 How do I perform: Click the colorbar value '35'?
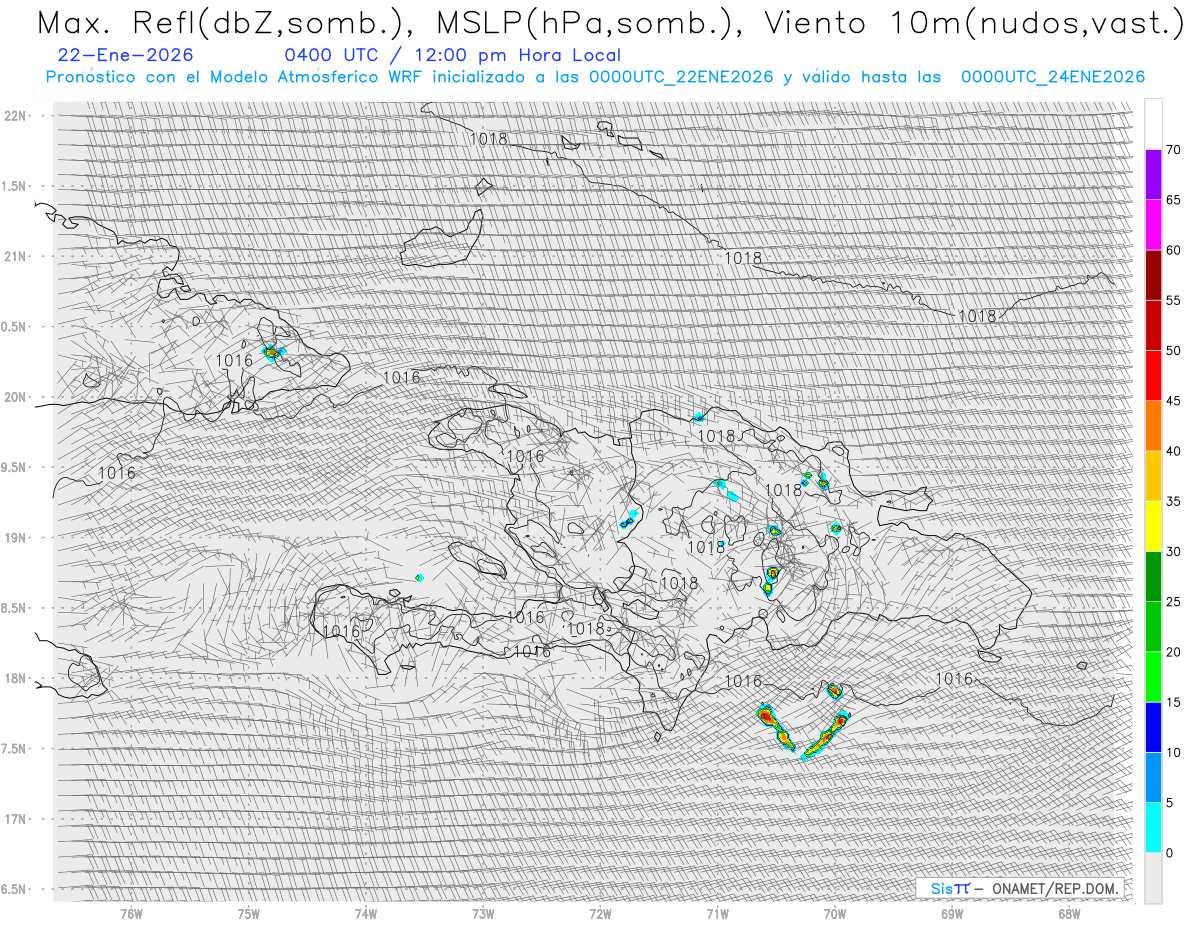click(1173, 501)
